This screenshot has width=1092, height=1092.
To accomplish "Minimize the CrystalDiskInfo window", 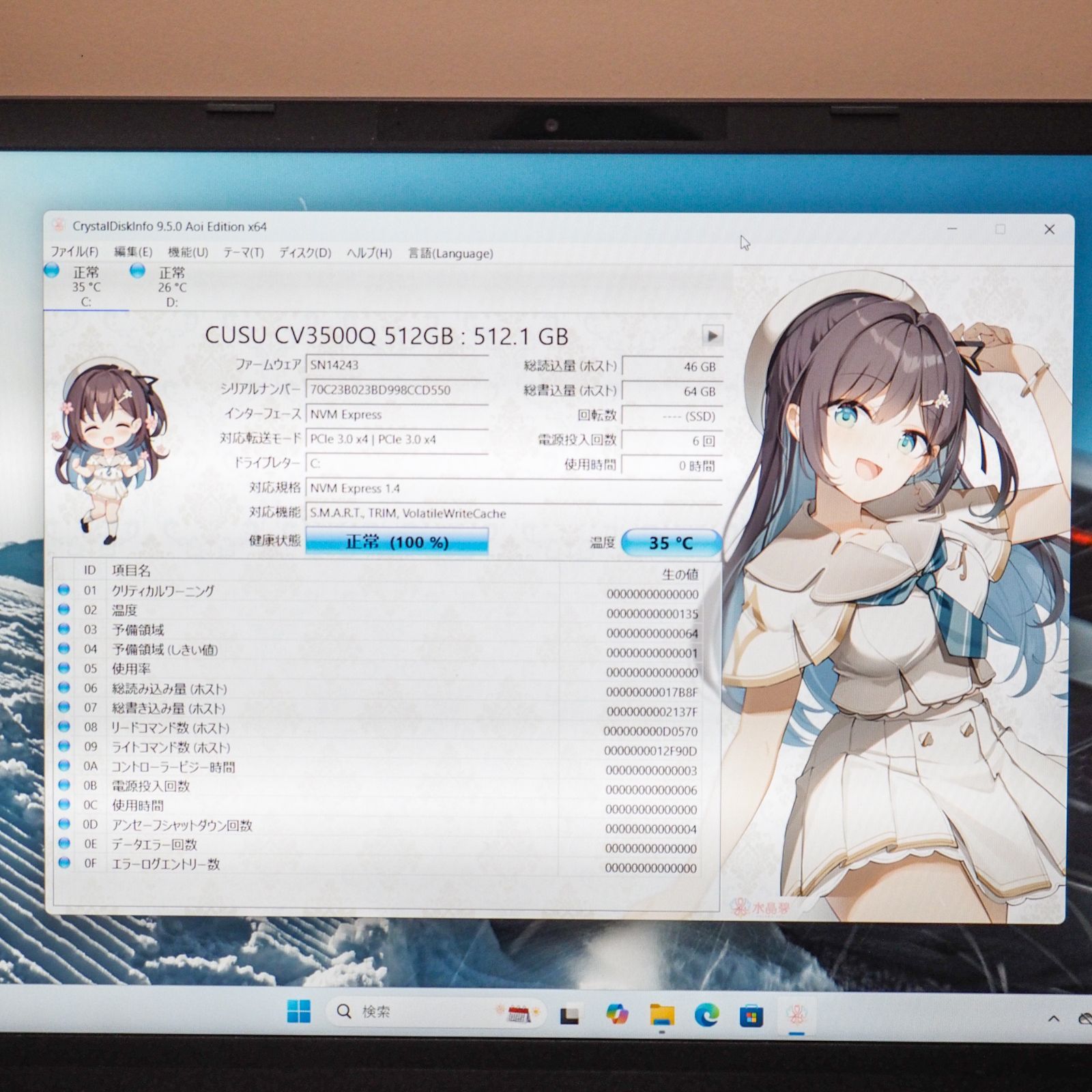I will [952, 229].
